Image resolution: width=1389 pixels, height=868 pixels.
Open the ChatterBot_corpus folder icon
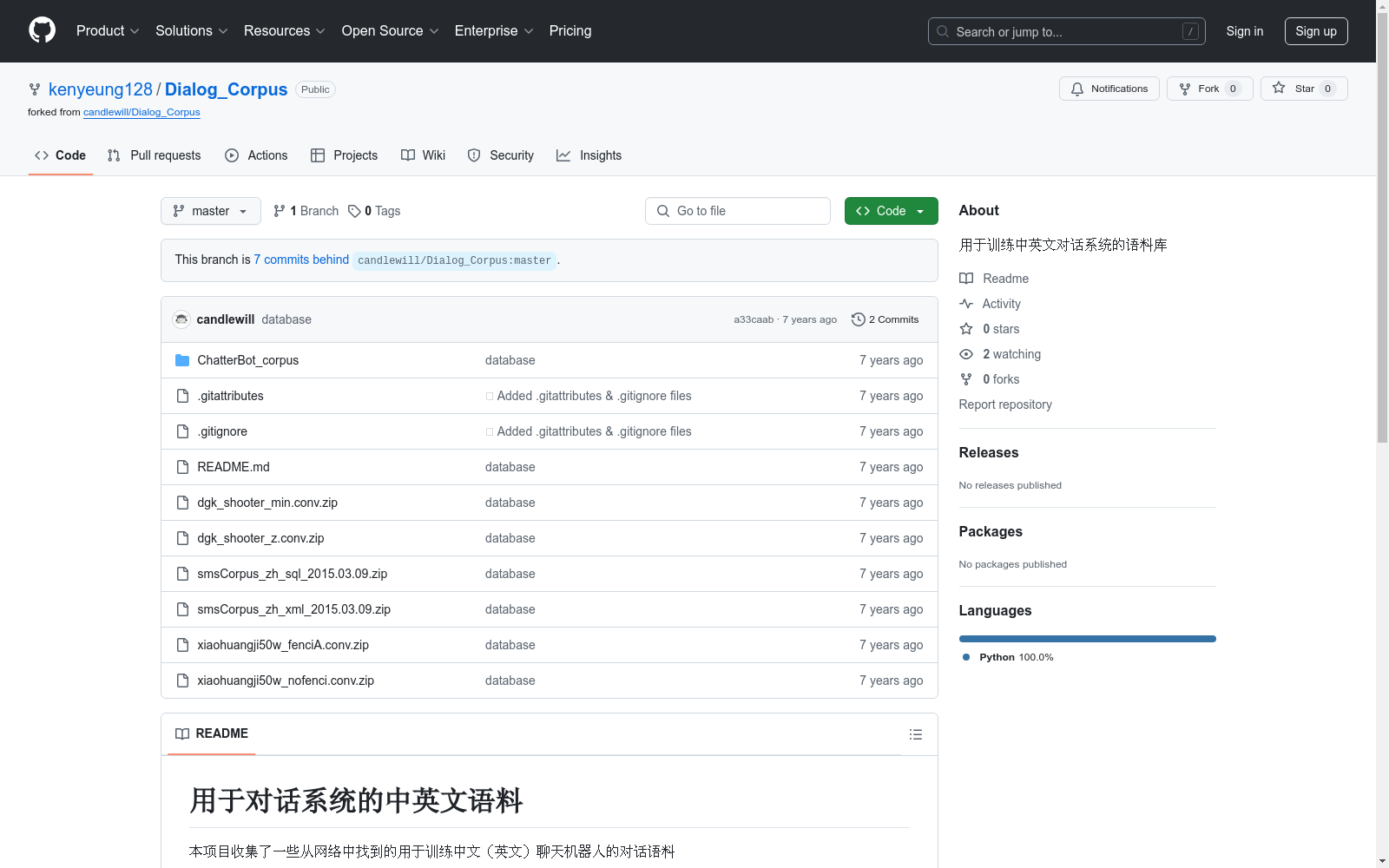[182, 360]
